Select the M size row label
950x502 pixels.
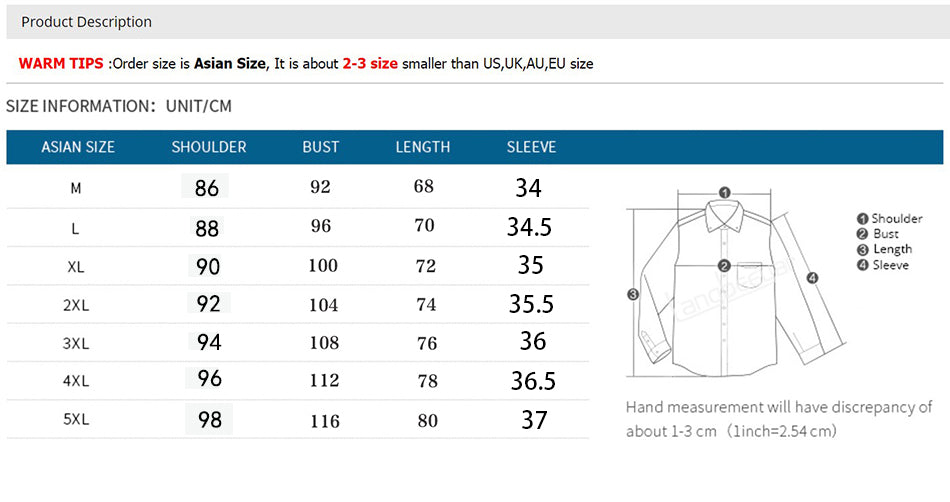76,188
